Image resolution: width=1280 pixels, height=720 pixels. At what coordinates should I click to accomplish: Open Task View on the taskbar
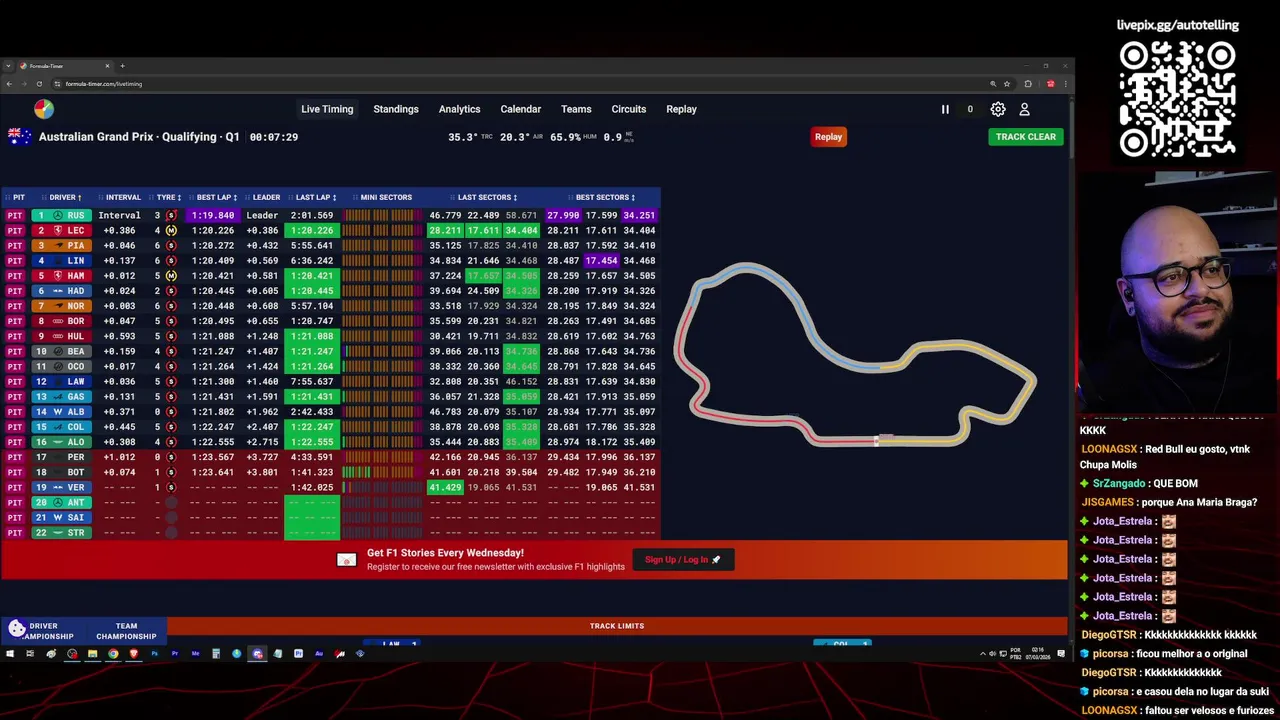click(x=30, y=654)
